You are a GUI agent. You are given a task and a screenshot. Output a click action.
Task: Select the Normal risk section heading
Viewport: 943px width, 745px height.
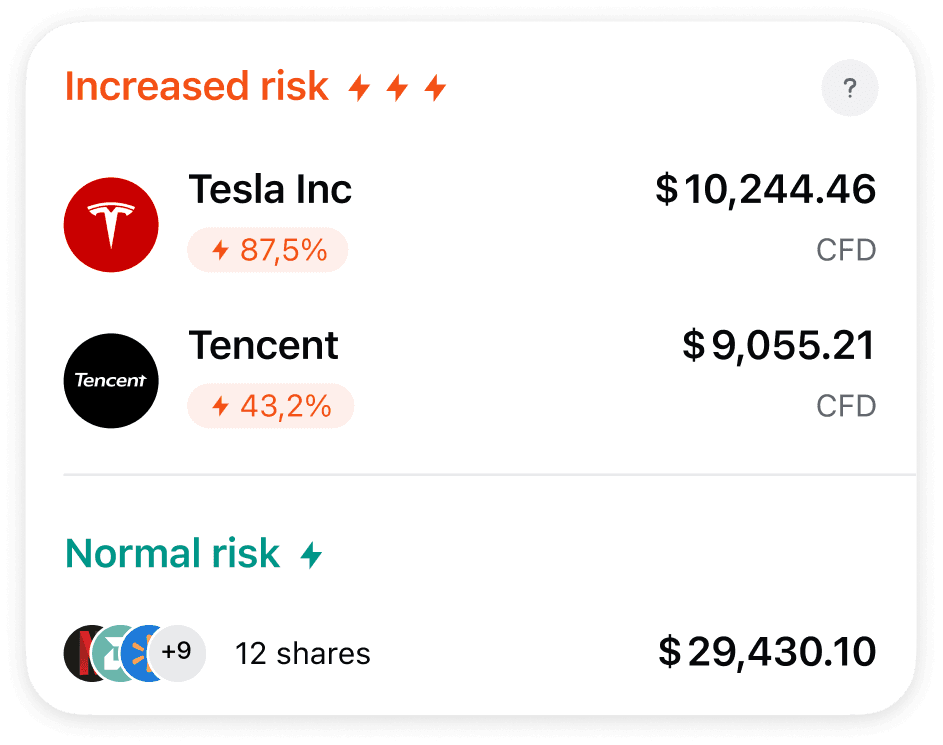coord(173,553)
